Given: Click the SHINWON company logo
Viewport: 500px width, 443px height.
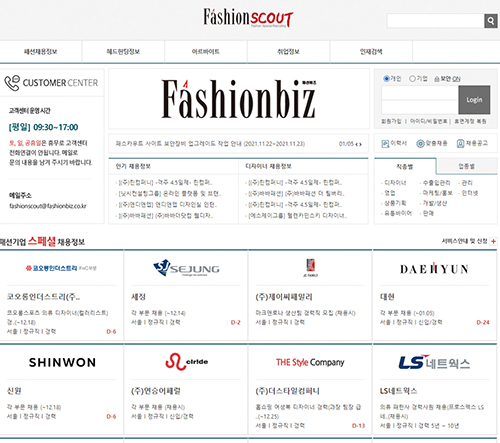Looking at the screenshot, I should [x=62, y=362].
